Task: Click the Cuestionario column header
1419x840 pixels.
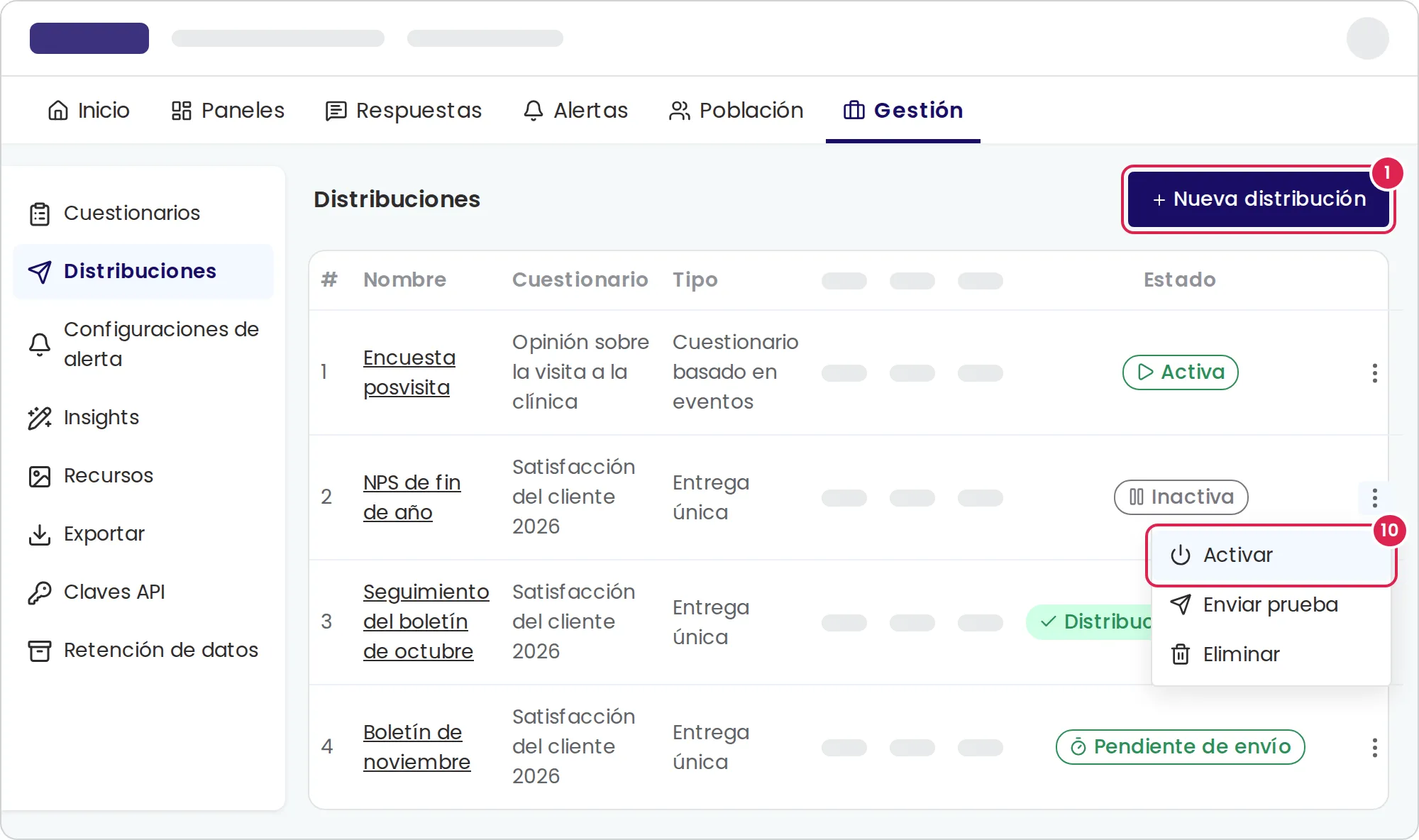Action: tap(580, 280)
